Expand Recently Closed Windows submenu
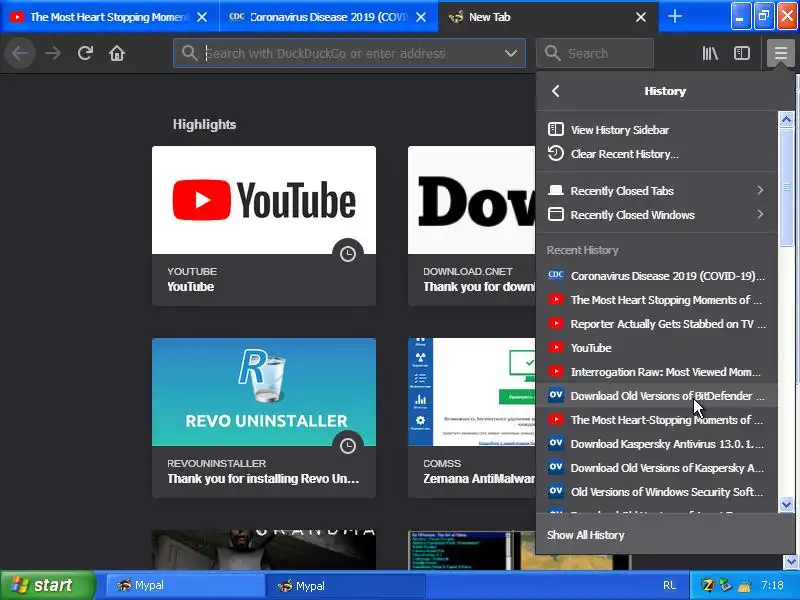Image resolution: width=800 pixels, height=600 pixels. tap(657, 215)
